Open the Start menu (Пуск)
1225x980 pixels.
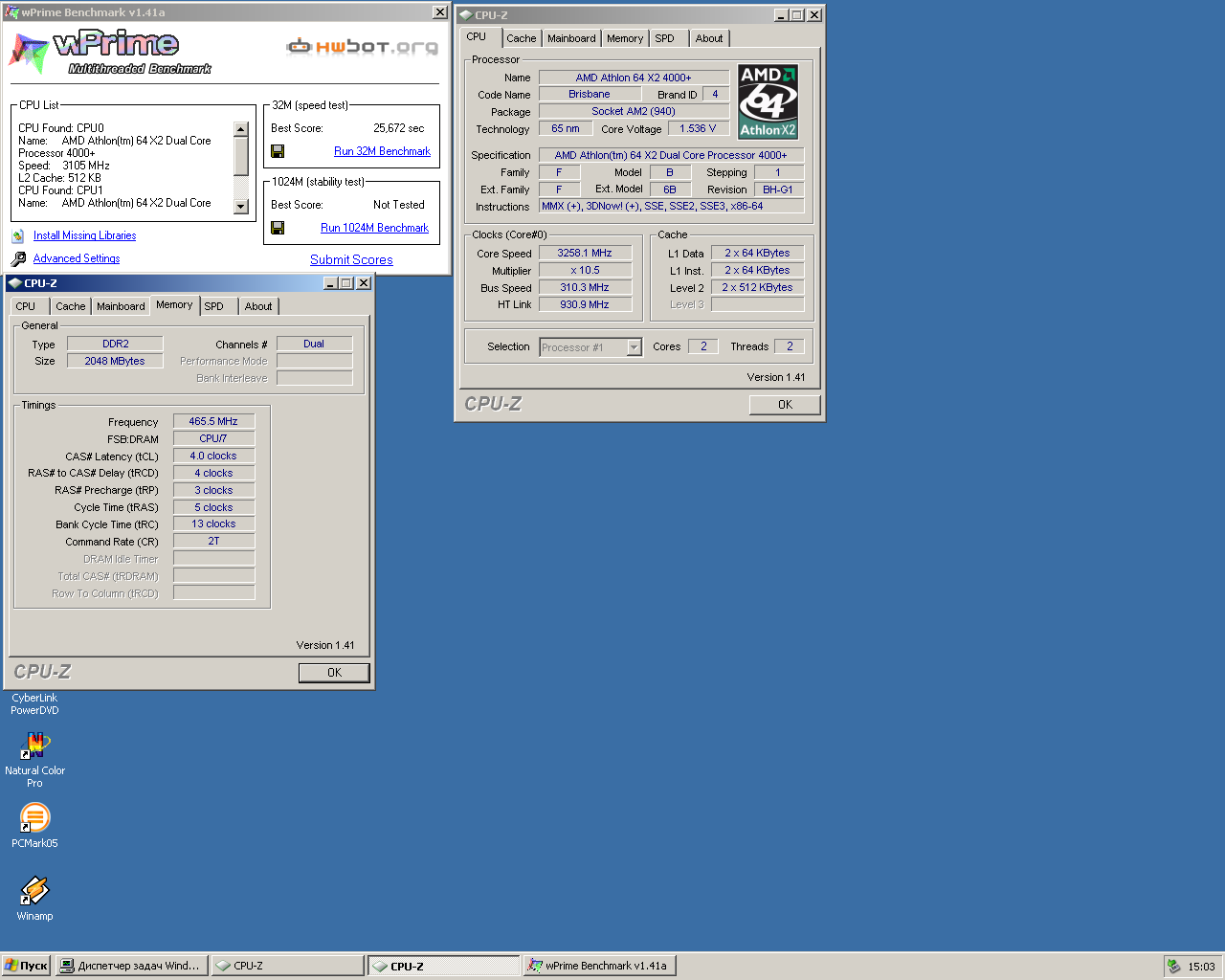click(x=26, y=966)
